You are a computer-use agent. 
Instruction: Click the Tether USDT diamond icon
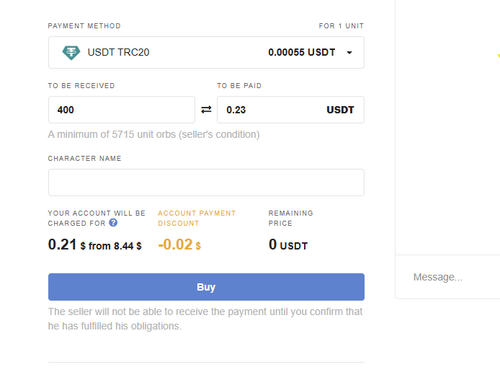pyautogui.click(x=71, y=52)
